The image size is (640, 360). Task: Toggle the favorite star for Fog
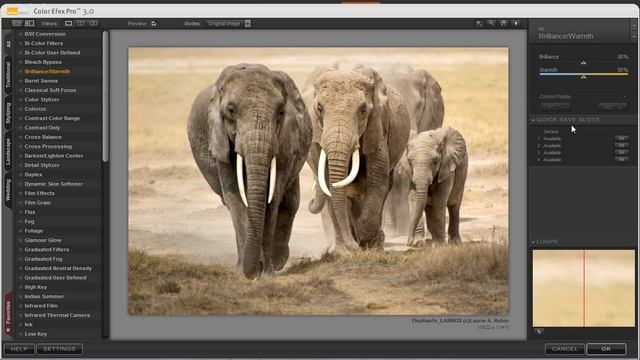coord(20,221)
